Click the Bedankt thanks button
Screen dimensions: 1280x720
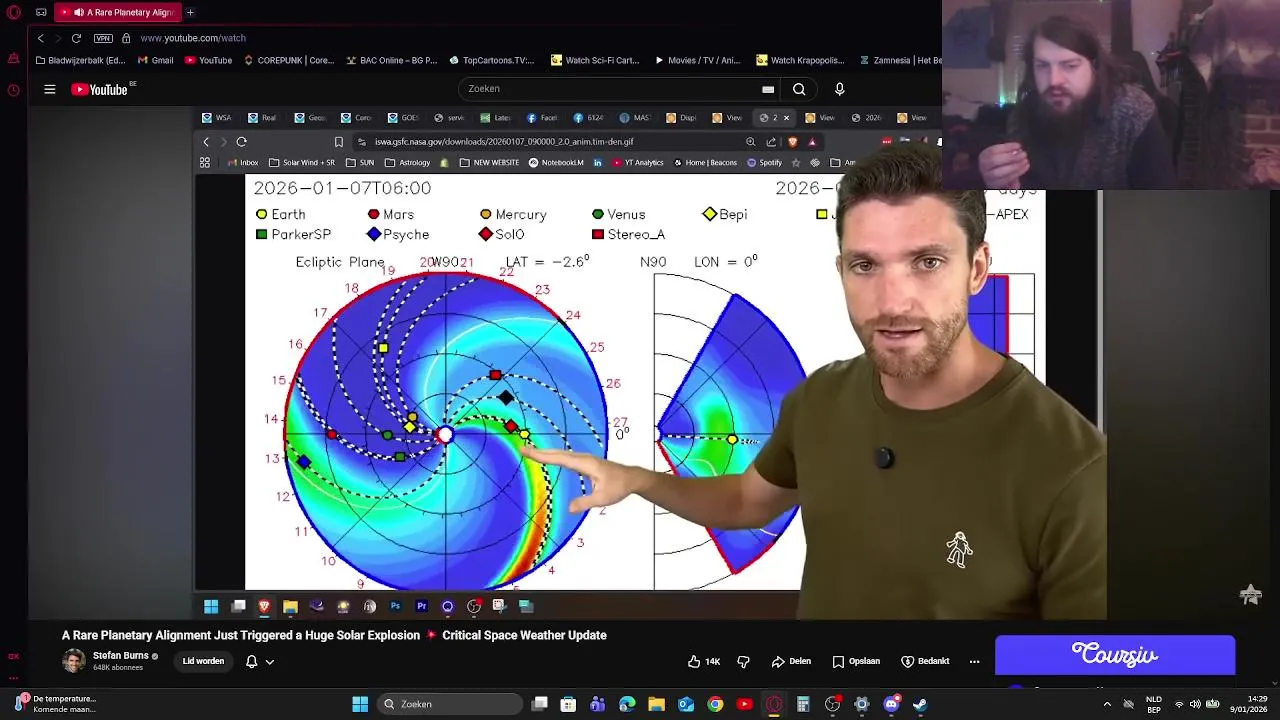(x=925, y=661)
